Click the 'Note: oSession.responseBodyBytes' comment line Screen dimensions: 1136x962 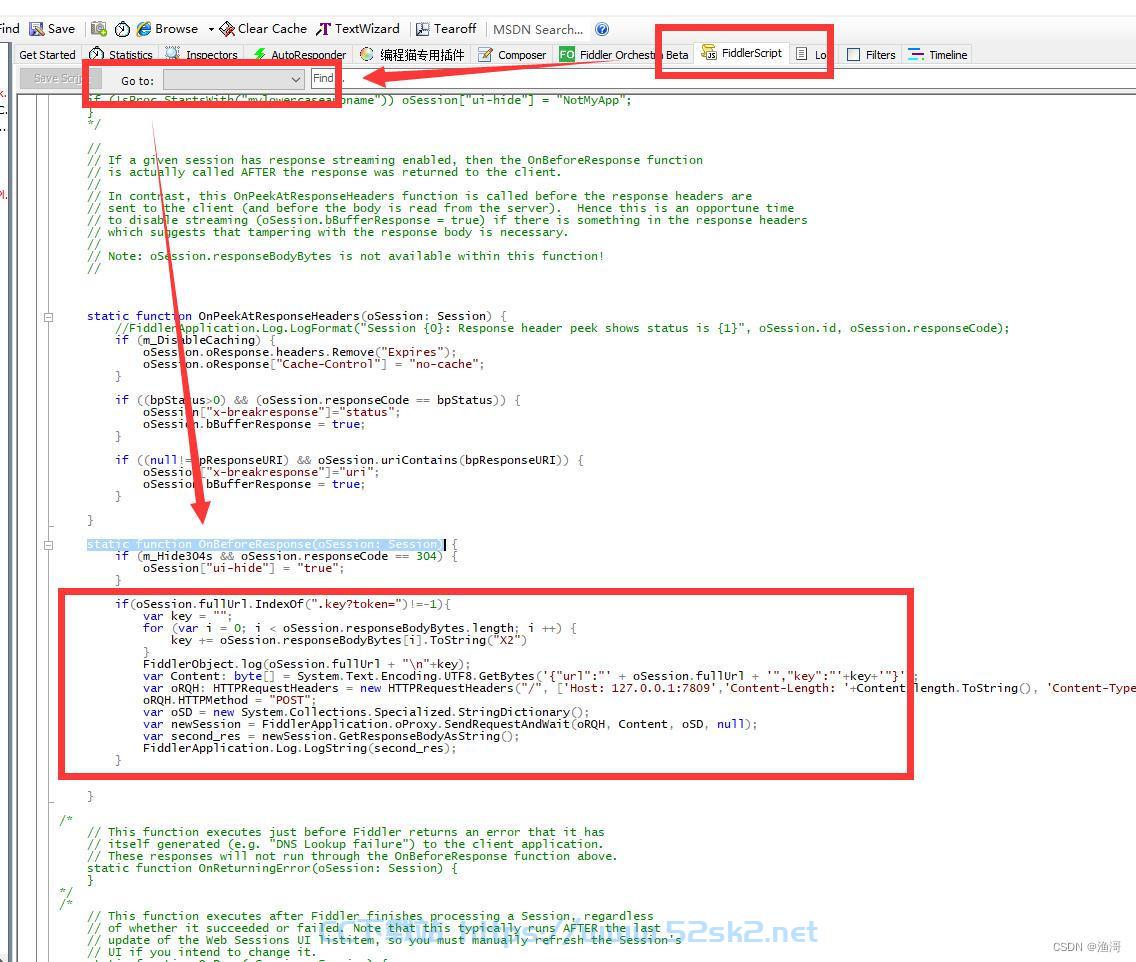tap(346, 256)
